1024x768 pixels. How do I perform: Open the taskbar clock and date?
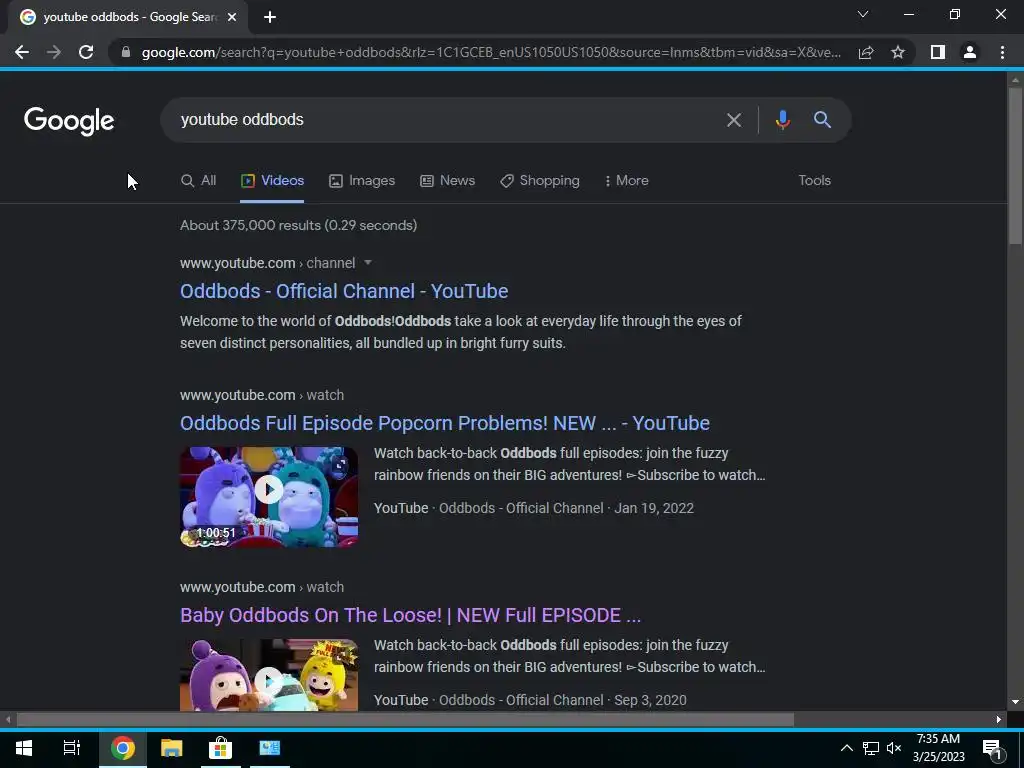pos(938,748)
